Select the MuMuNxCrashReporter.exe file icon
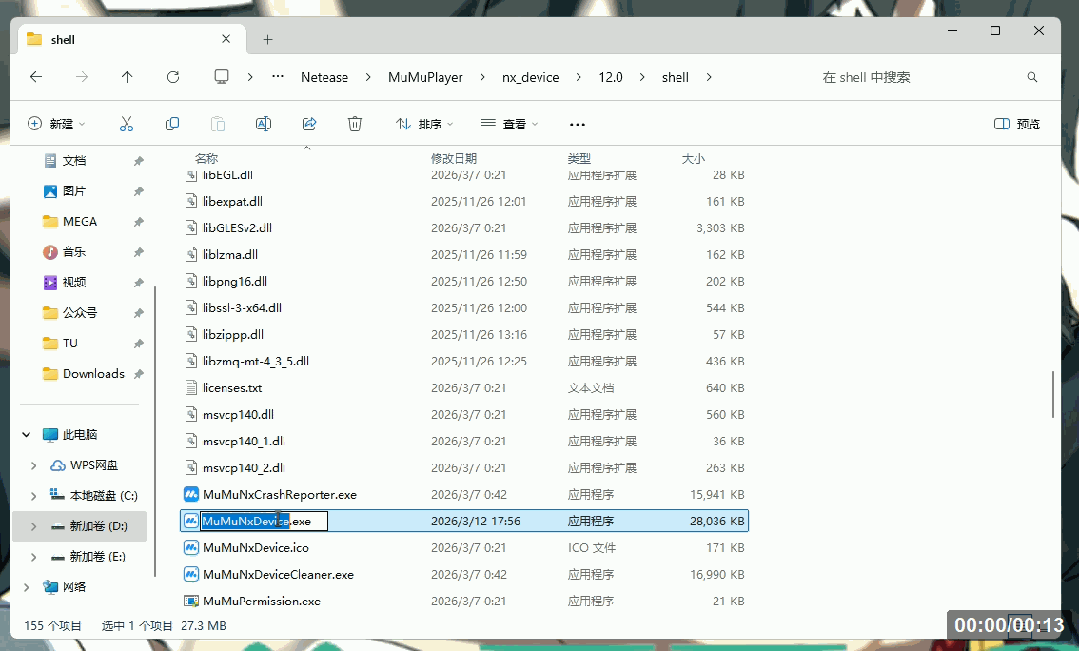Screen dimensions: 1079x651 click(191, 495)
